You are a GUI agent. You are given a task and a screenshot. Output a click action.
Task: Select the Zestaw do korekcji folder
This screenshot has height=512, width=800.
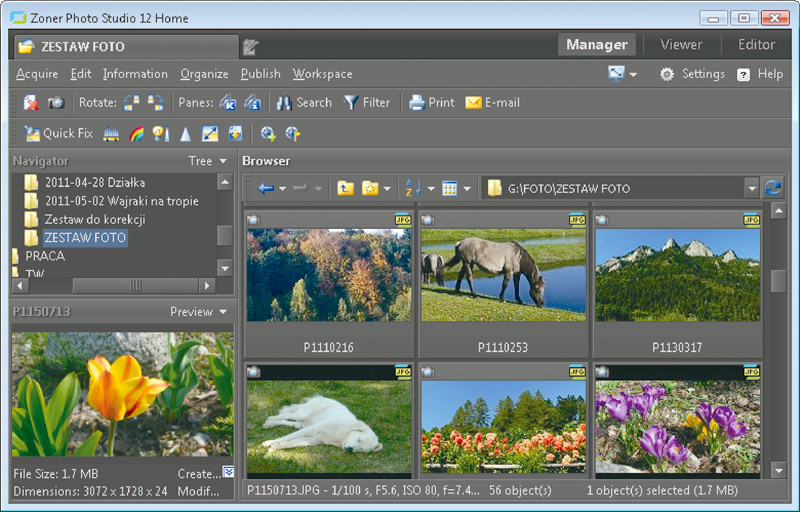[95, 219]
